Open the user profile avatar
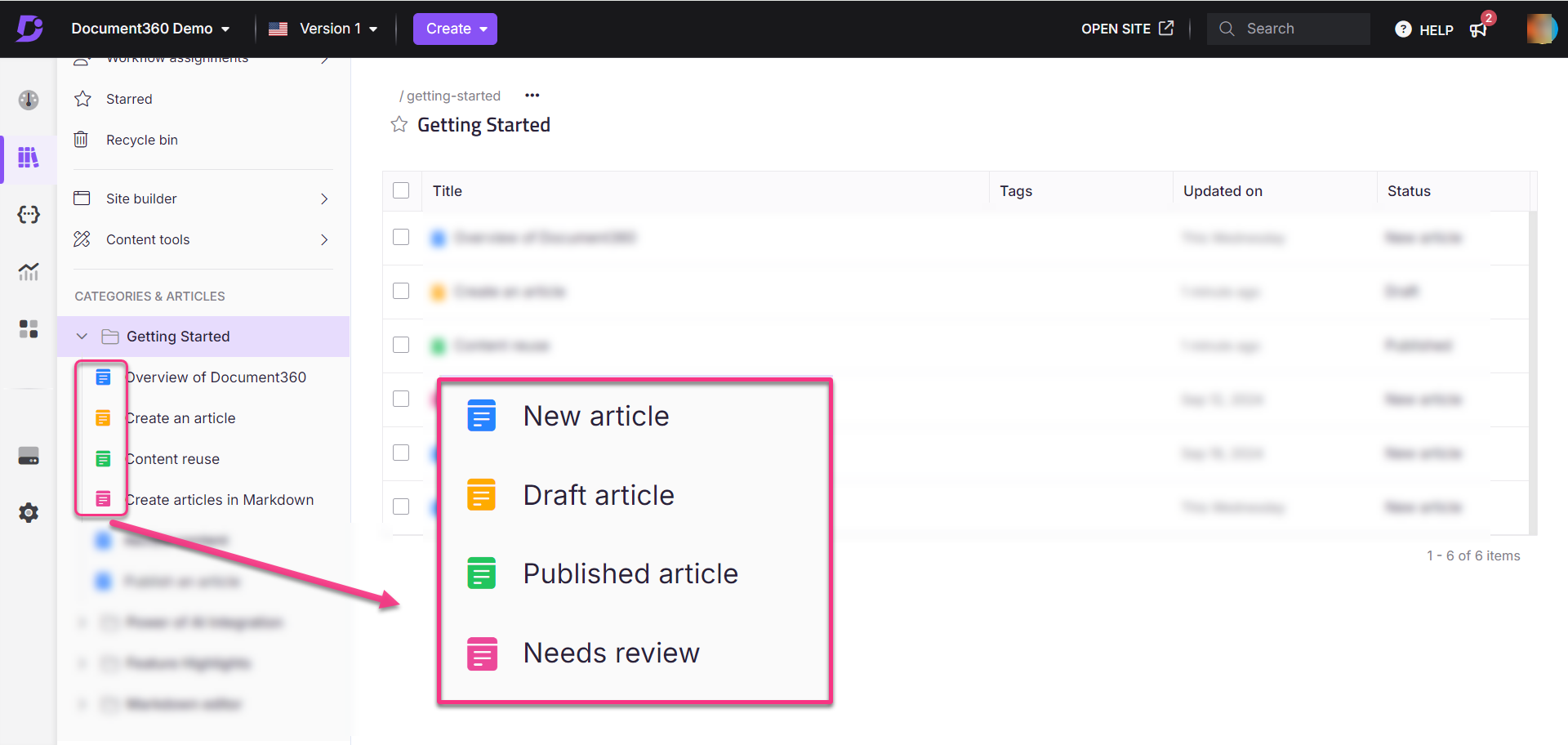 (1541, 29)
